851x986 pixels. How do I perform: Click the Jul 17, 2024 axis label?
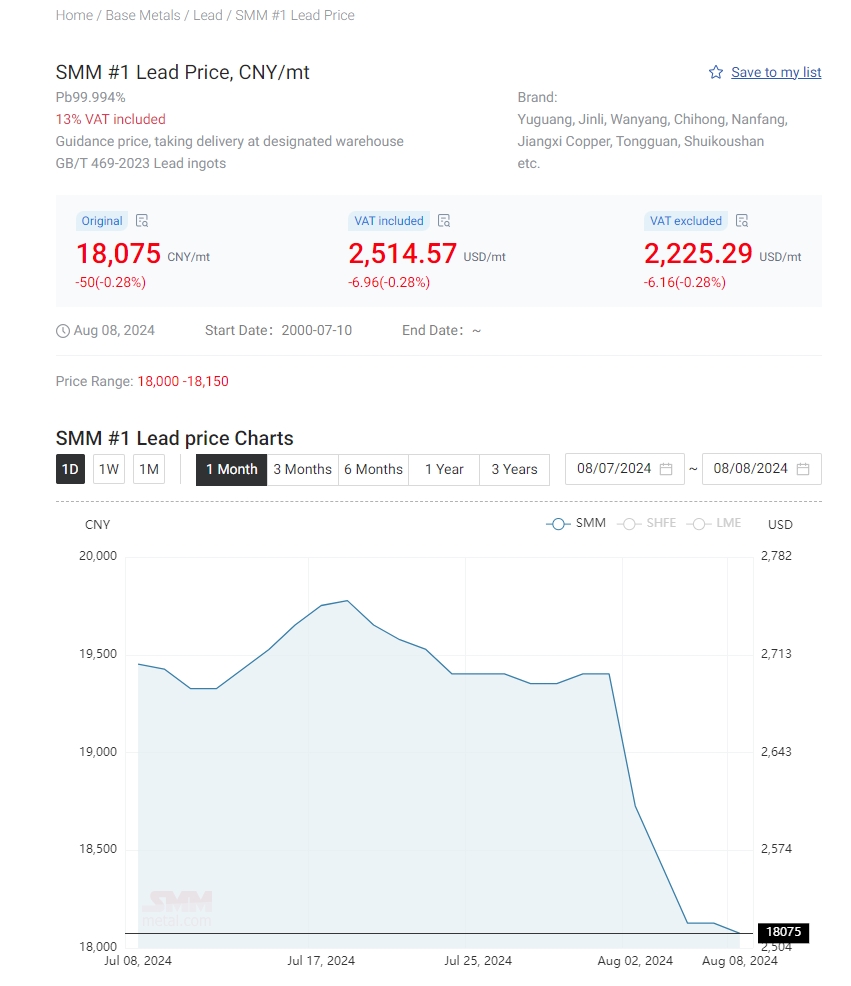pyautogui.click(x=321, y=961)
